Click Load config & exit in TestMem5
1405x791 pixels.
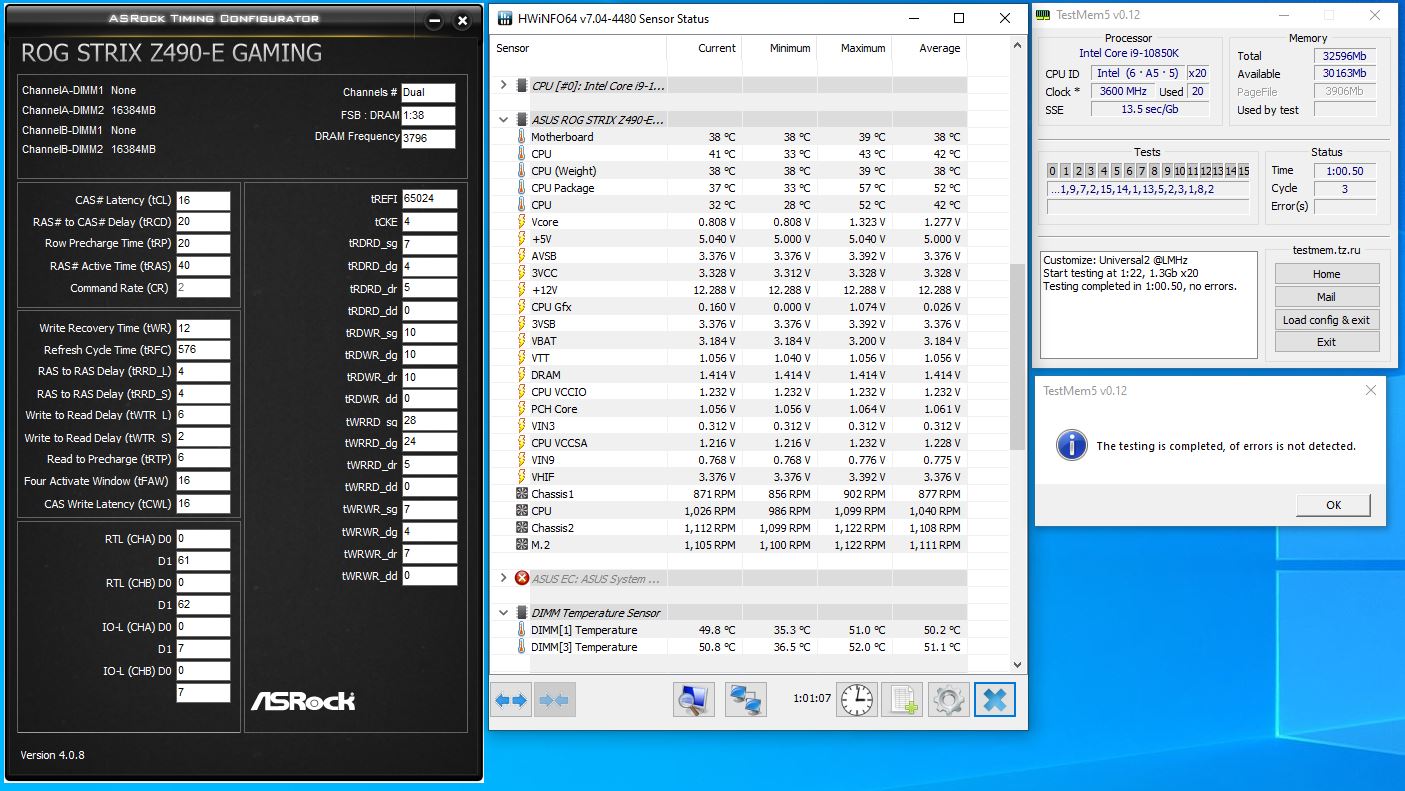(1326, 320)
